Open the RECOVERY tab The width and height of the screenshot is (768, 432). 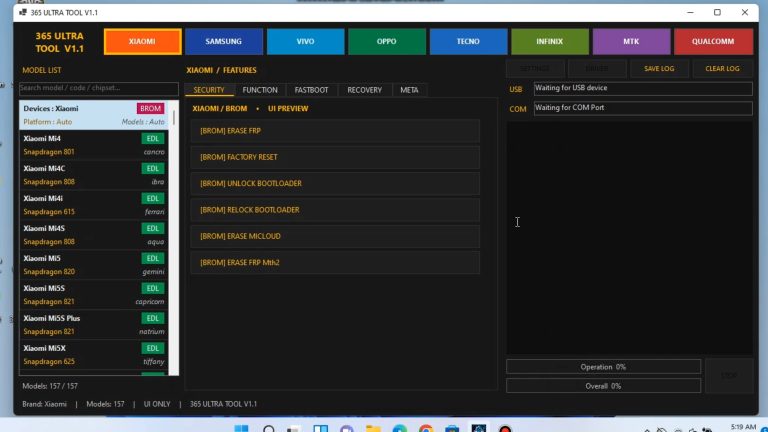click(x=364, y=90)
